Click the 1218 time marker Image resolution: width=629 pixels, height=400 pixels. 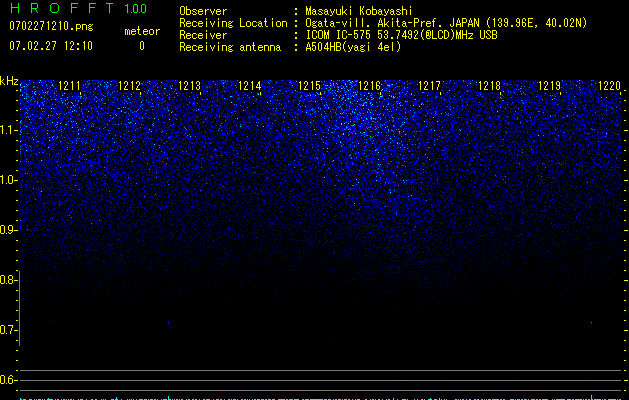[489, 86]
